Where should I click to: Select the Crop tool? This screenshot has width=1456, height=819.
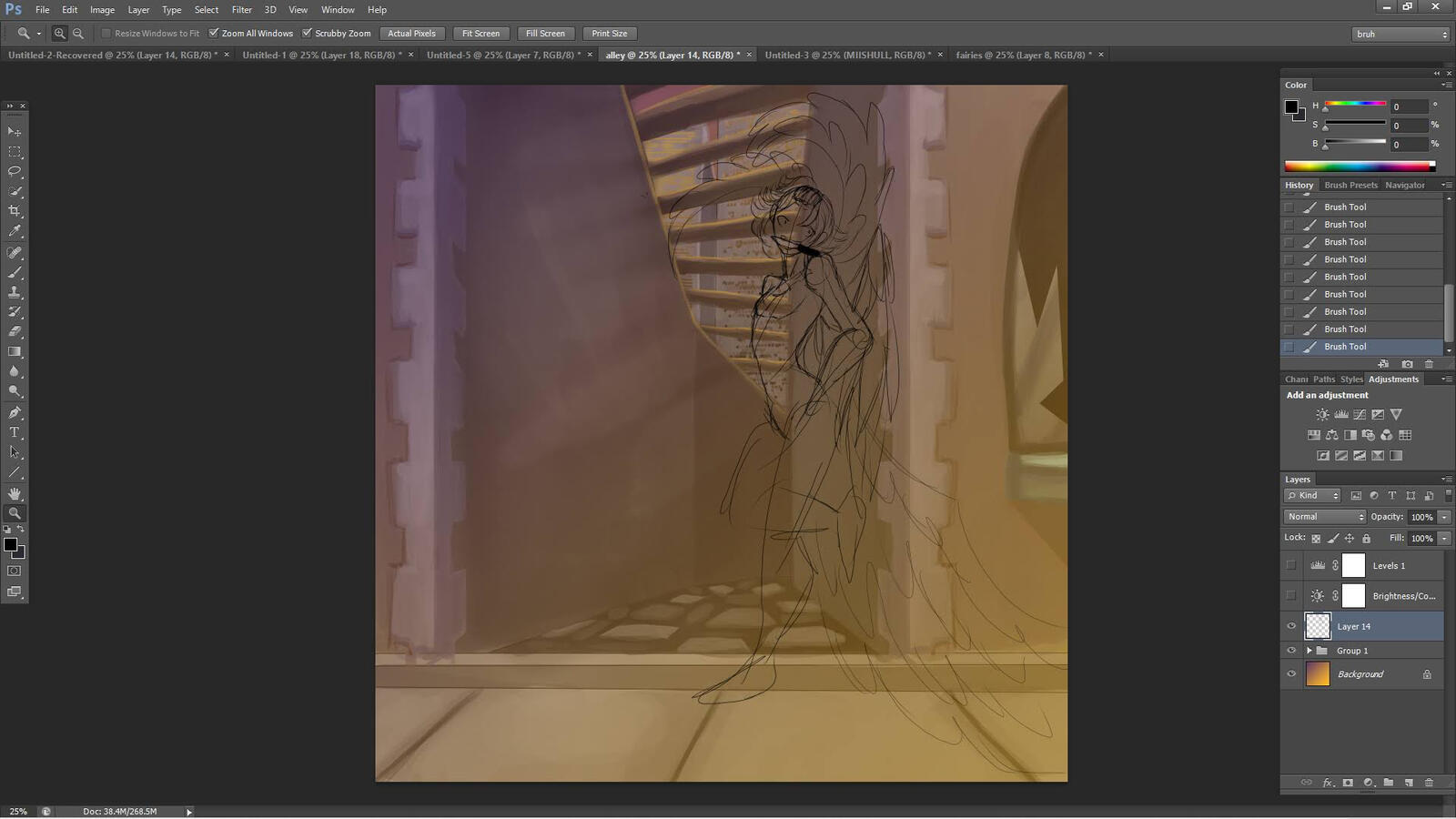tap(15, 211)
